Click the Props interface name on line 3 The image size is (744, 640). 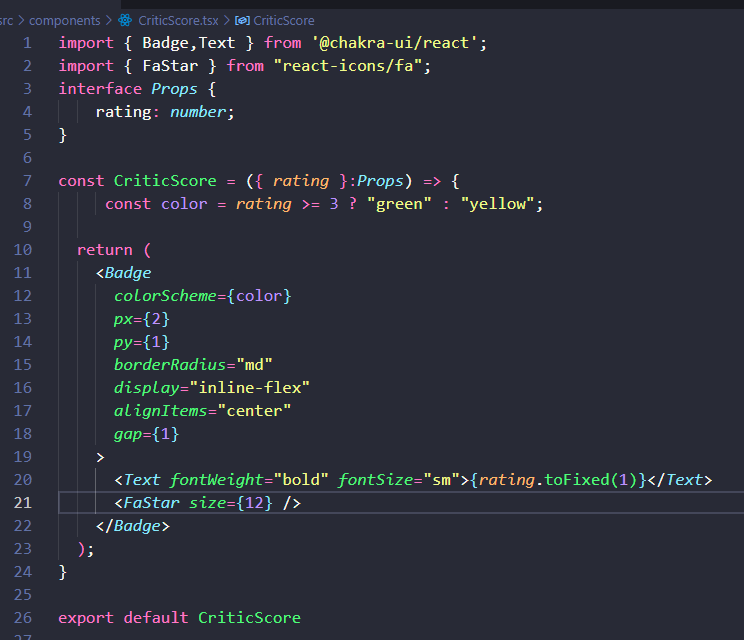tap(174, 89)
